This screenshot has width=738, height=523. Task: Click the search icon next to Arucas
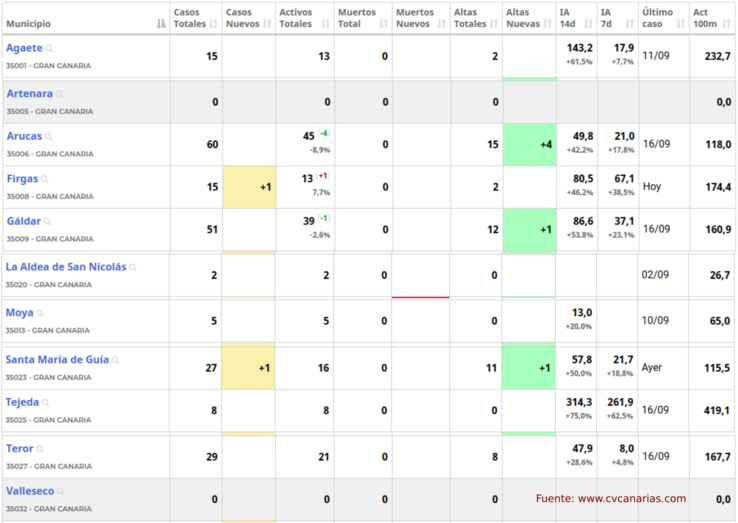point(49,137)
